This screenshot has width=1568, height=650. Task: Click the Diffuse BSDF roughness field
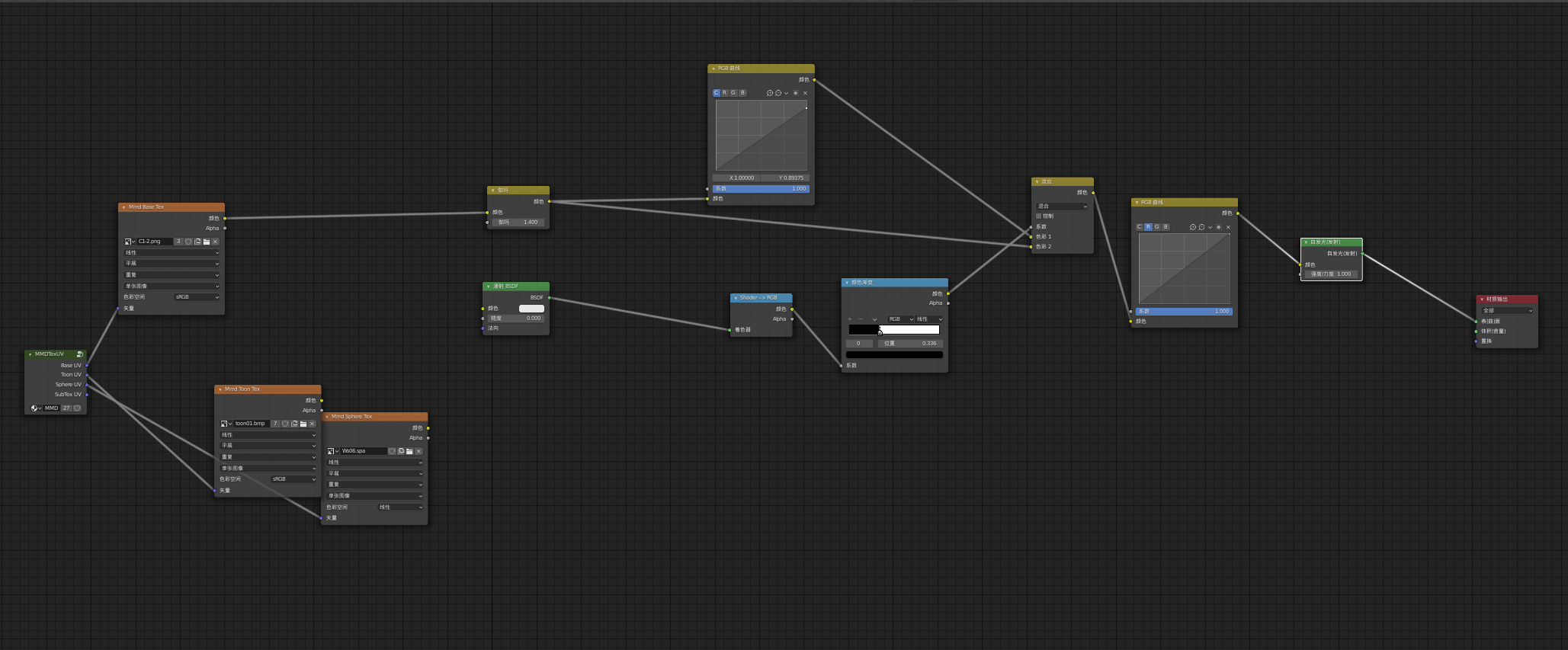coord(516,319)
